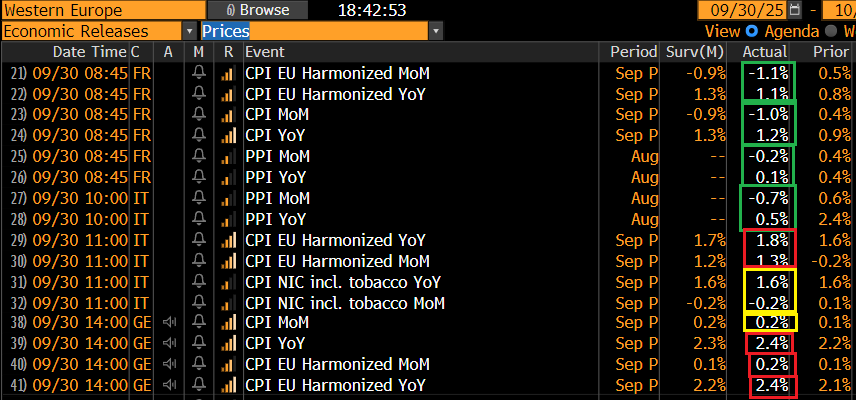Toggle alert bell for Italy CPI NIC tobacco YoY
The image size is (856, 400).
[x=199, y=282]
